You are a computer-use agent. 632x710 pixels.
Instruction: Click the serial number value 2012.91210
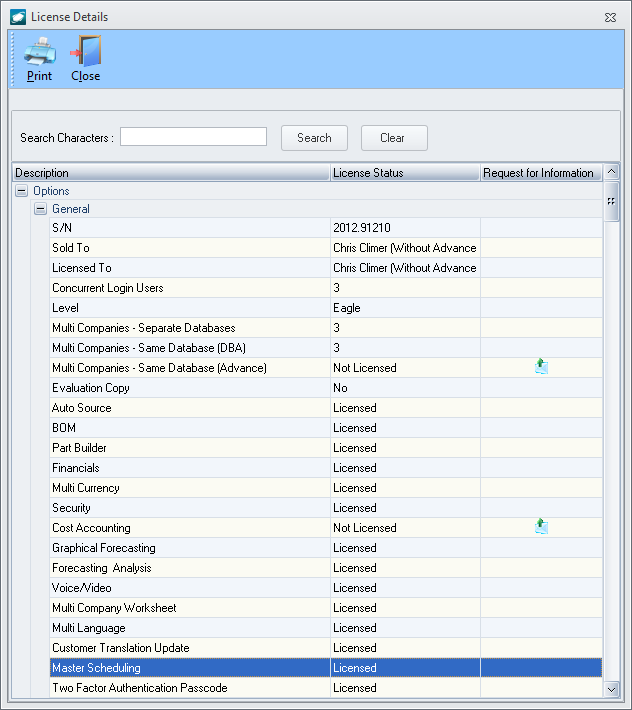362,228
